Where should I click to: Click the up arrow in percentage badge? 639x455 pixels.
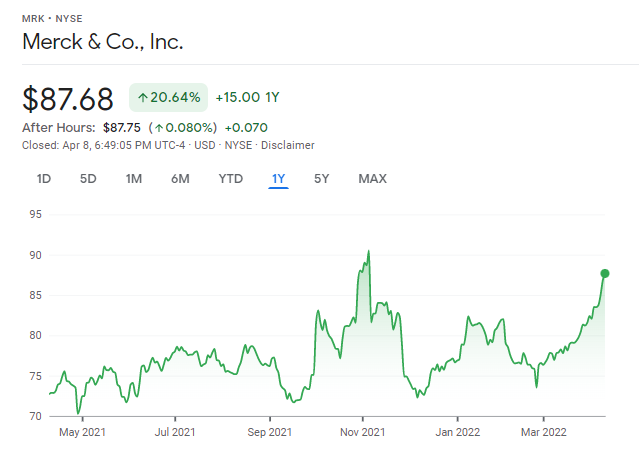(143, 98)
